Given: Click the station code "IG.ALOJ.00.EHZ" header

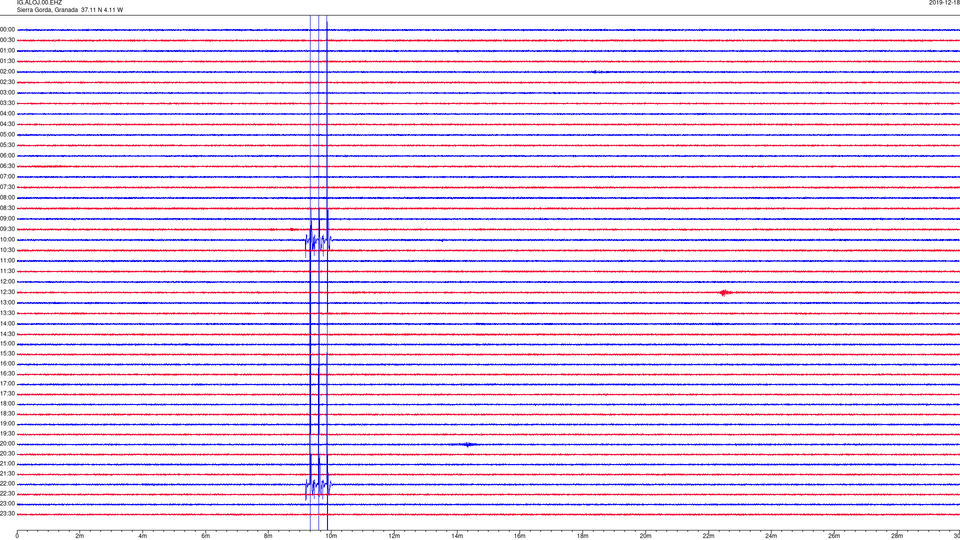Looking at the screenshot, I should pos(39,2).
